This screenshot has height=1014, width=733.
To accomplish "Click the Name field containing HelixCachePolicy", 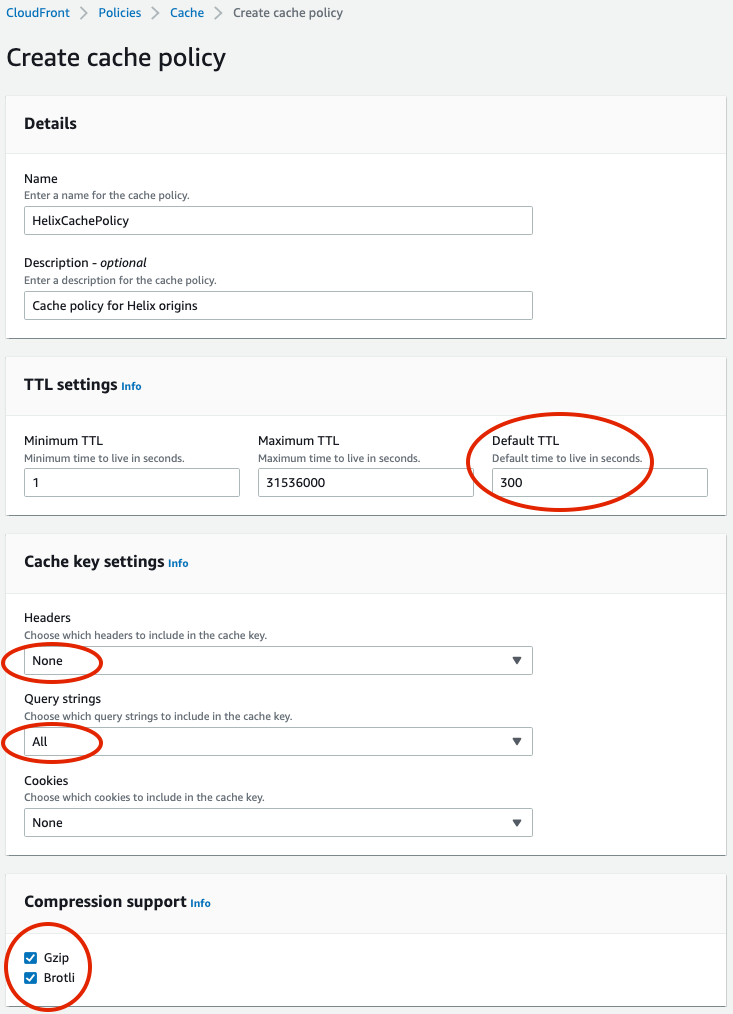I will (278, 221).
